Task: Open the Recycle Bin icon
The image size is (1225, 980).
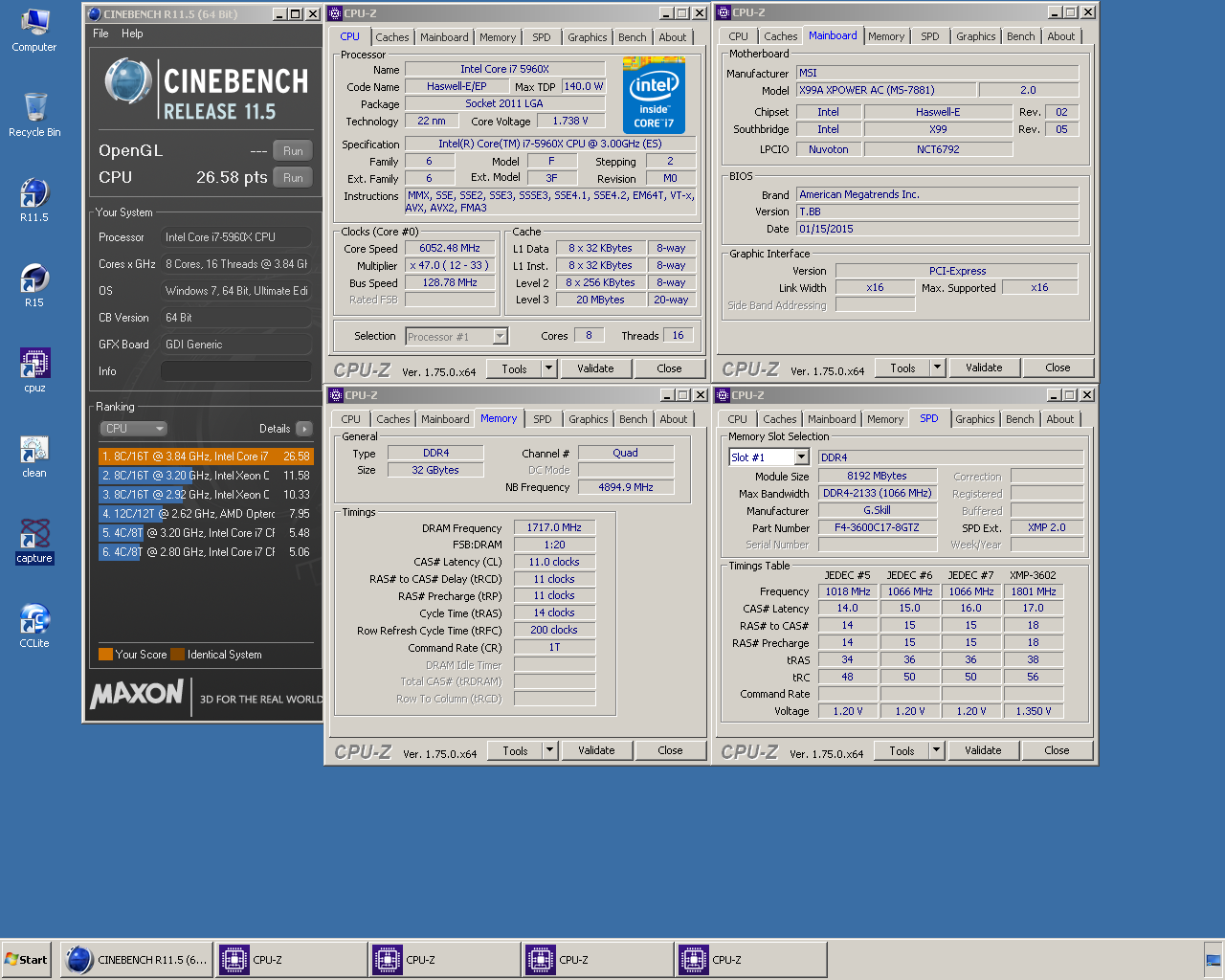Action: pos(34,115)
